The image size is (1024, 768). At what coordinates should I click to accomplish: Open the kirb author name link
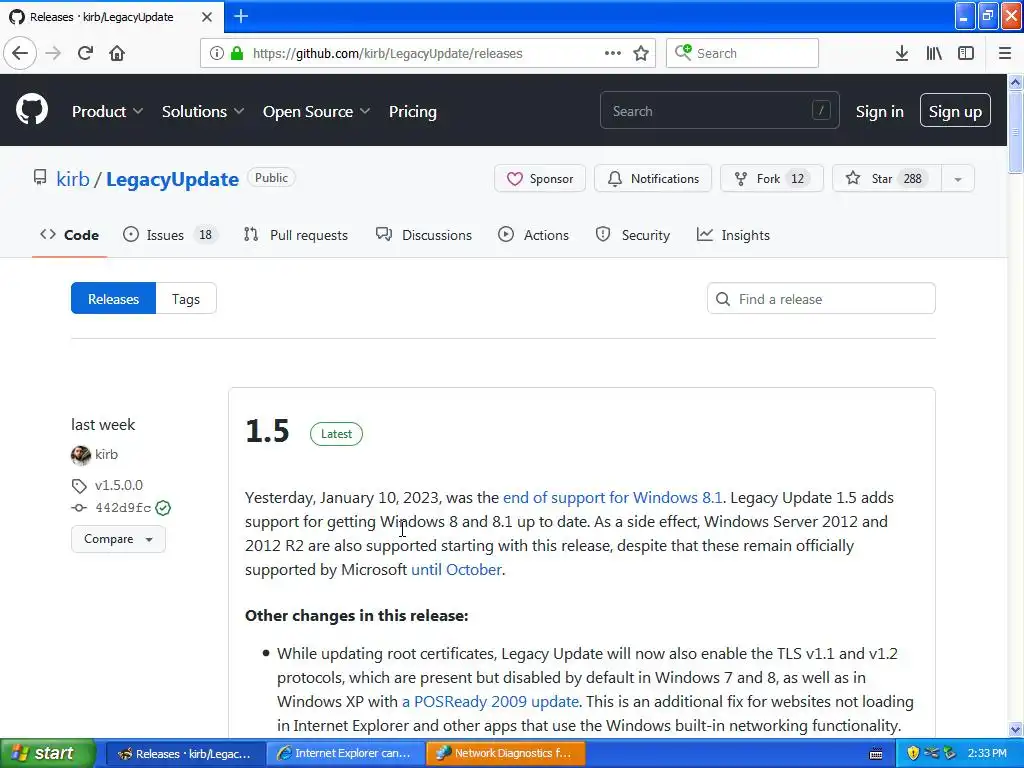(106, 455)
